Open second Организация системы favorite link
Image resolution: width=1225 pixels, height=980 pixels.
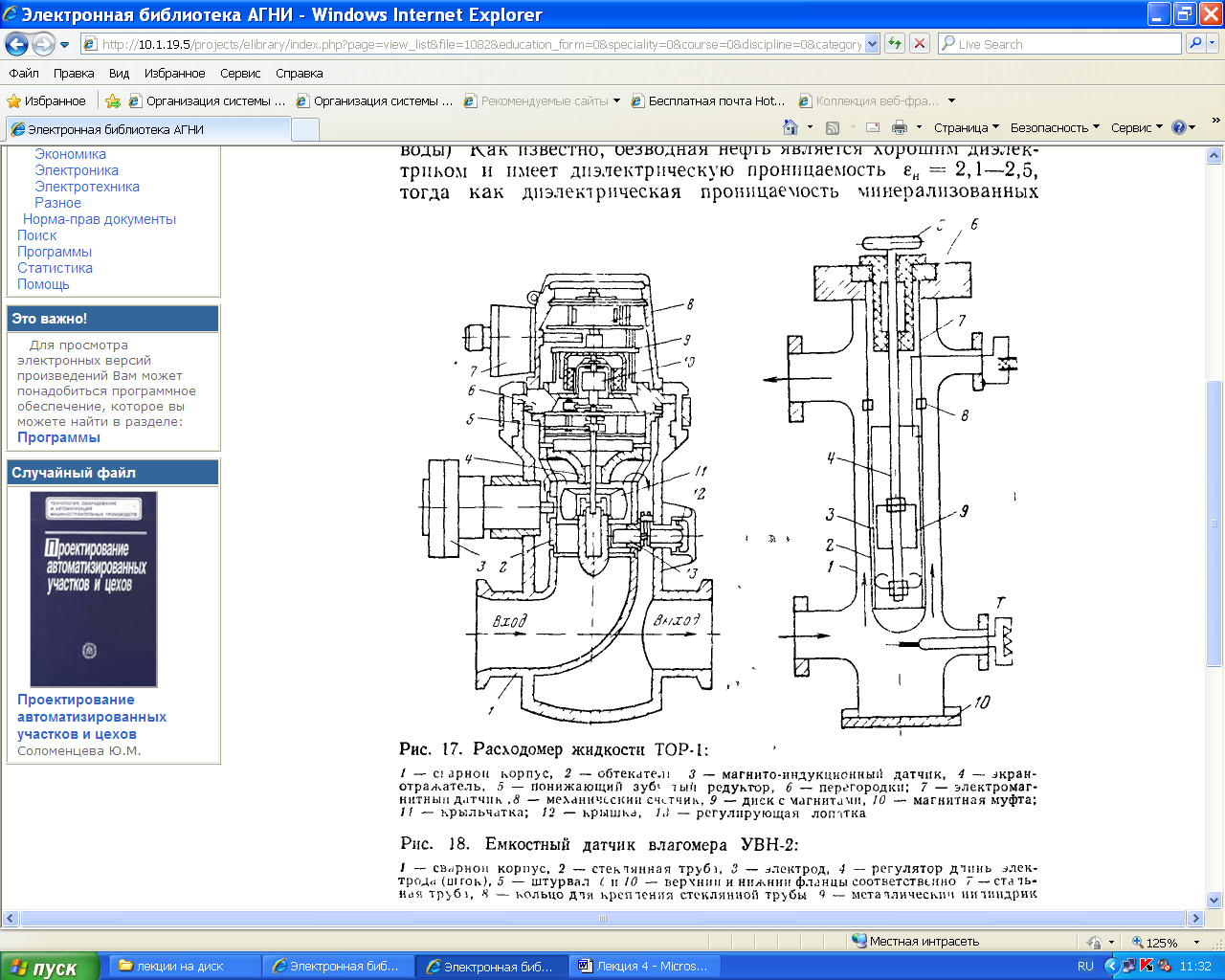pos(374,100)
